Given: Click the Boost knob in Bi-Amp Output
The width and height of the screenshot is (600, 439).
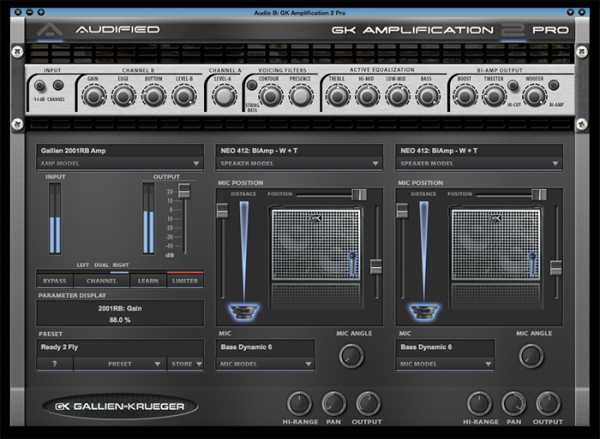Looking at the screenshot, I should [465, 96].
